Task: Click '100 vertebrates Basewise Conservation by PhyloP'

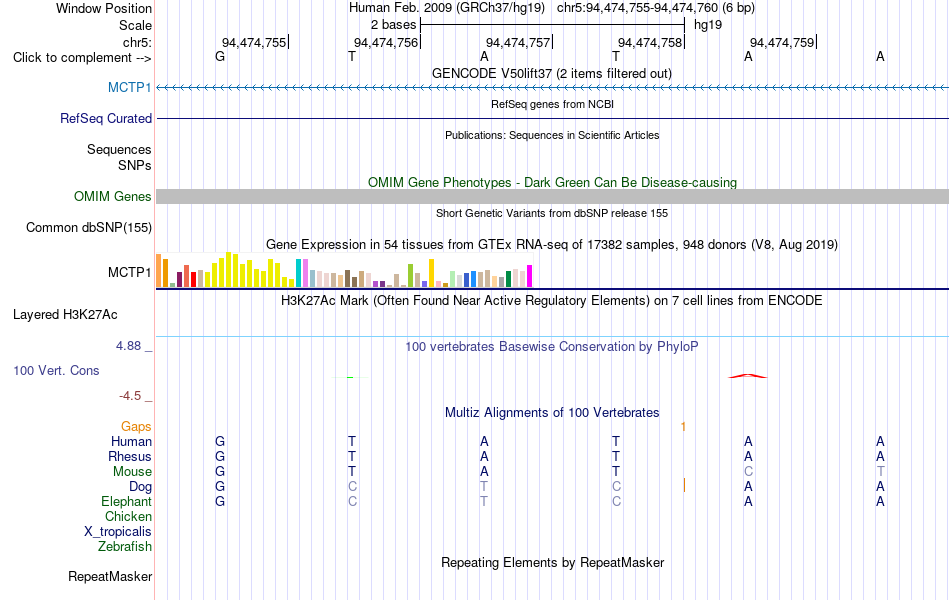Action: [552, 347]
